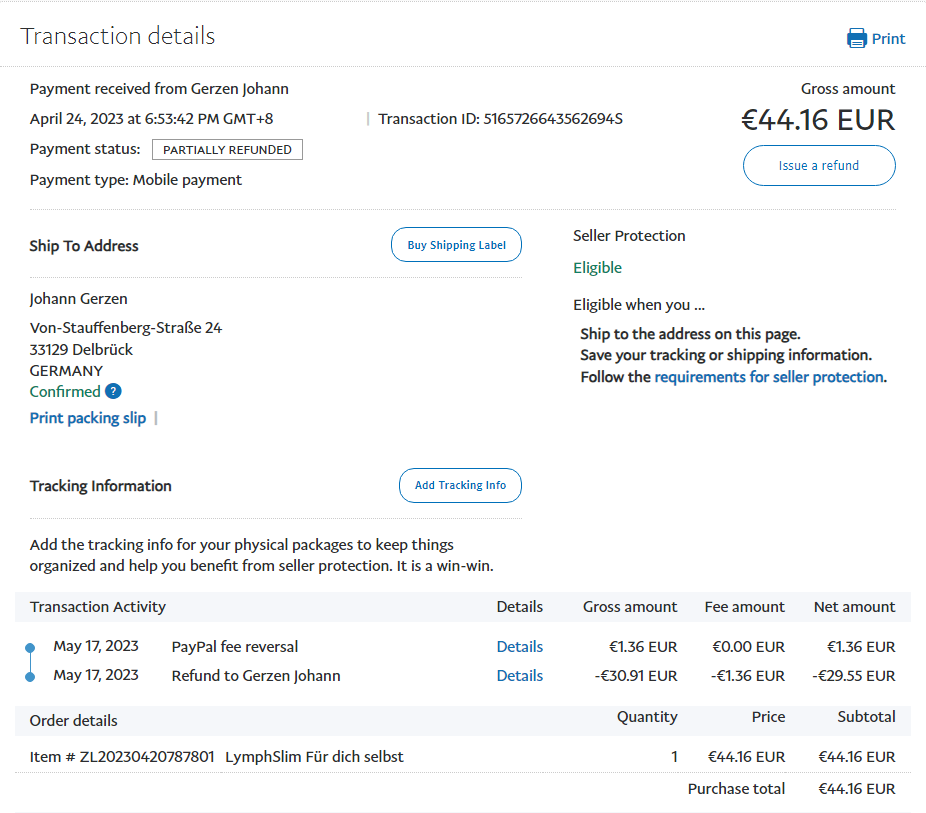Click the help icon beside Confirmed
926x813 pixels.
click(113, 392)
